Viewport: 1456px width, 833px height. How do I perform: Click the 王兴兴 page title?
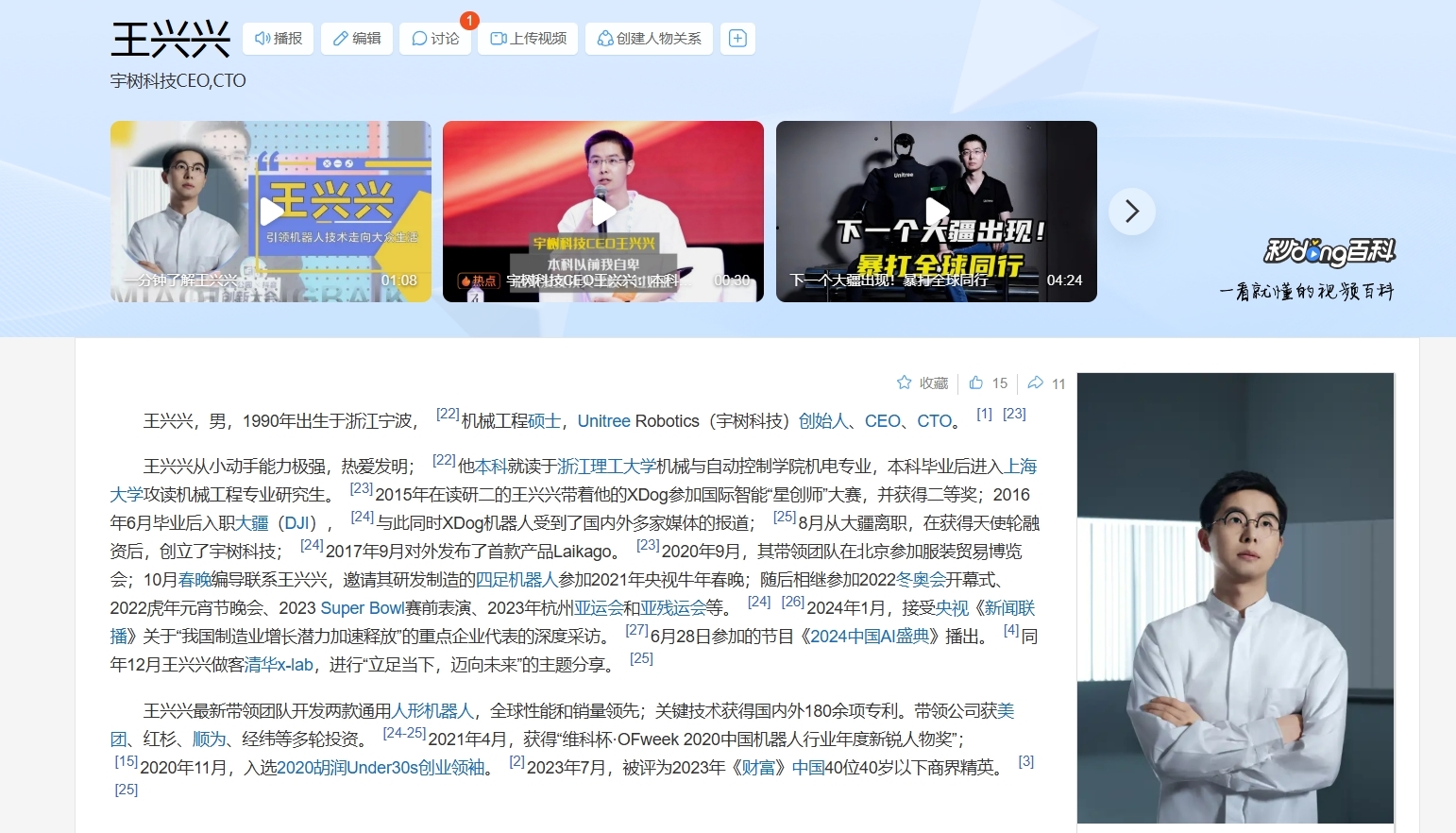171,40
